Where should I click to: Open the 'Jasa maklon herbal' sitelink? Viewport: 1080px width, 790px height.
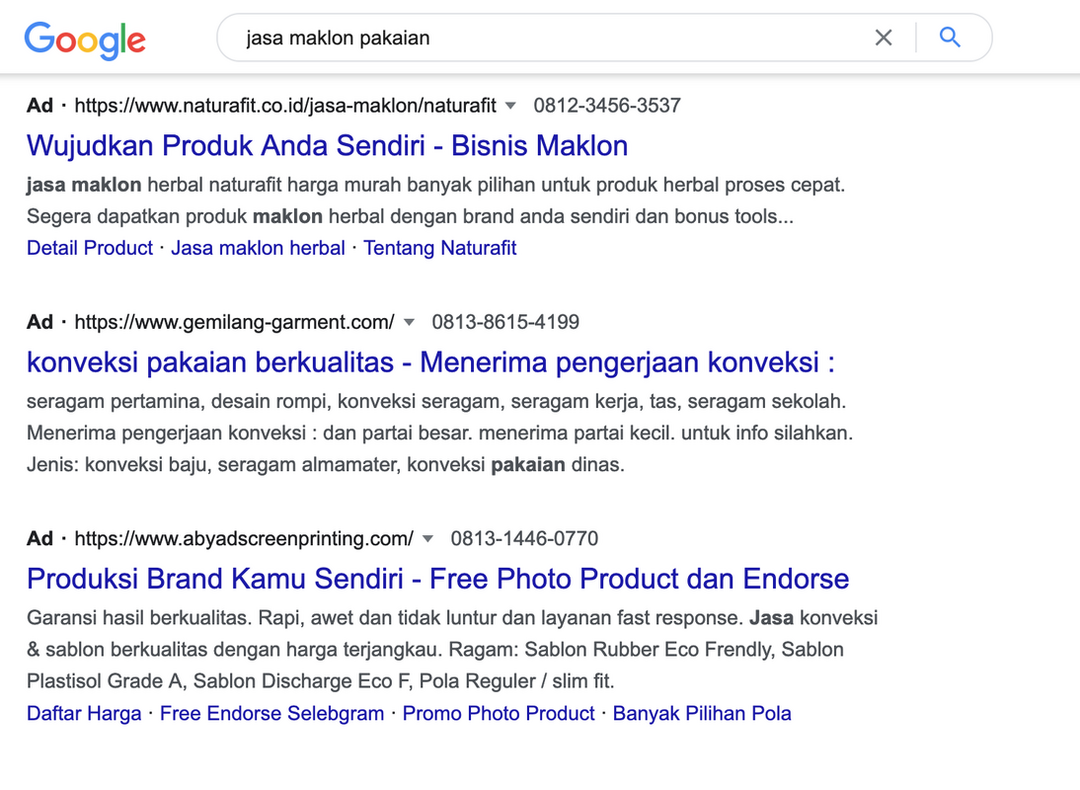[258, 247]
